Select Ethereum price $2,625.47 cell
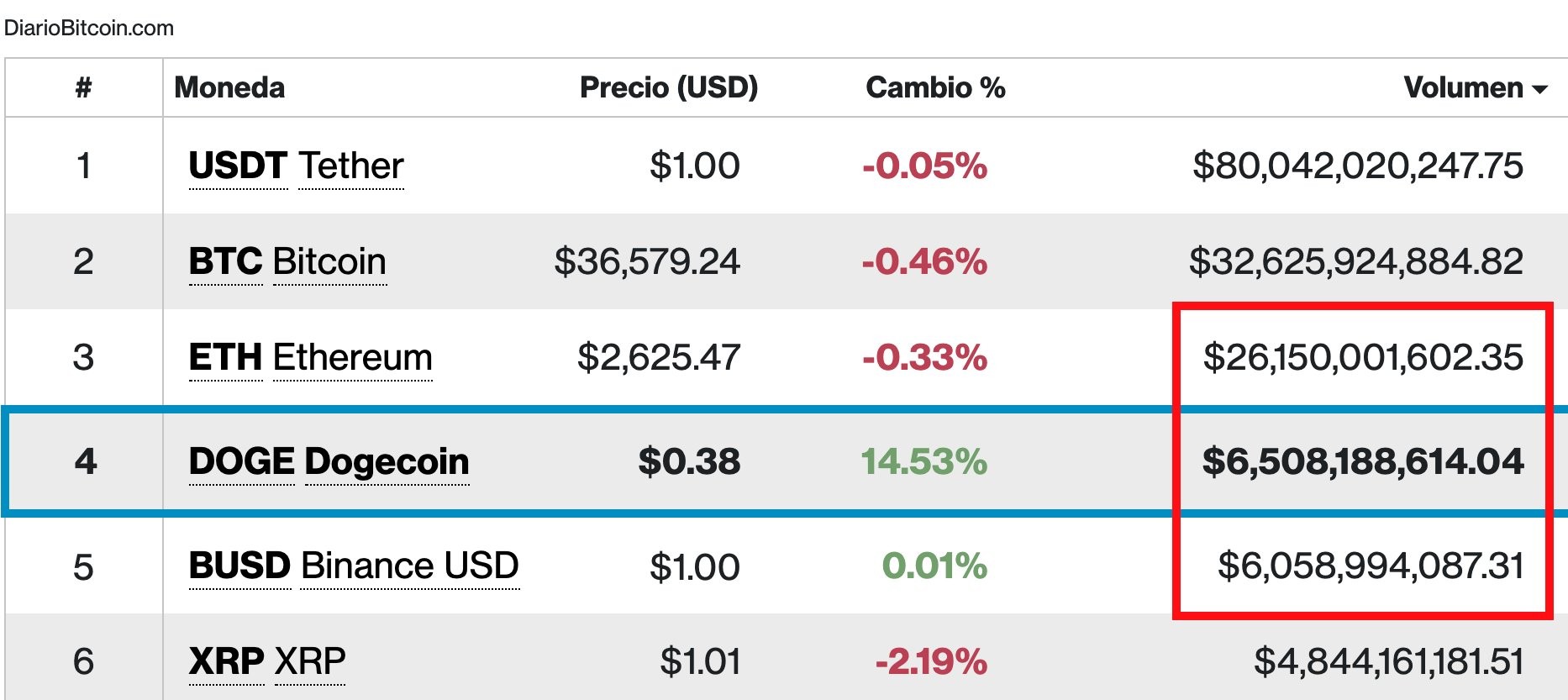1568x700 pixels. [658, 357]
